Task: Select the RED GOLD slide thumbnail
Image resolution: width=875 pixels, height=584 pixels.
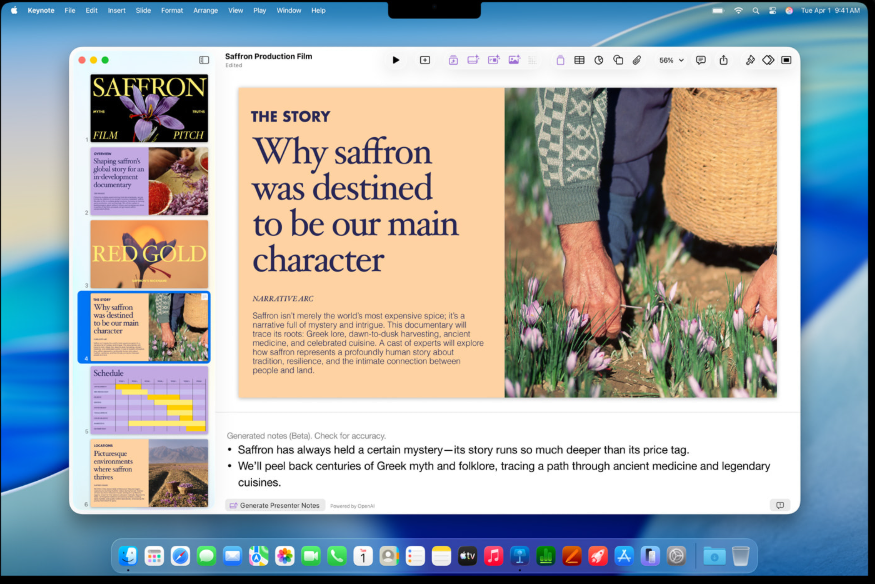Action: pyautogui.click(x=149, y=254)
